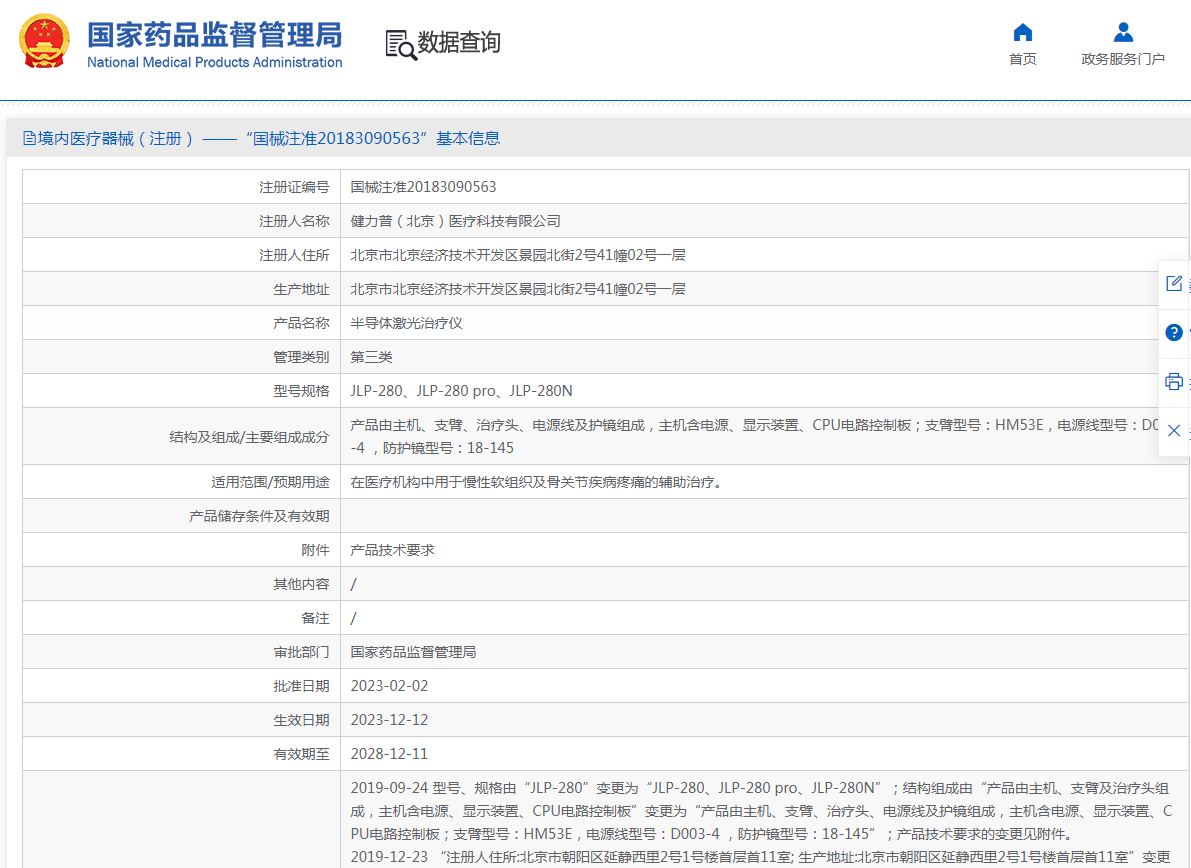Viewport: 1191px width, 868px height.
Task: Click the 产品名称 label cell
Action: 182,323
